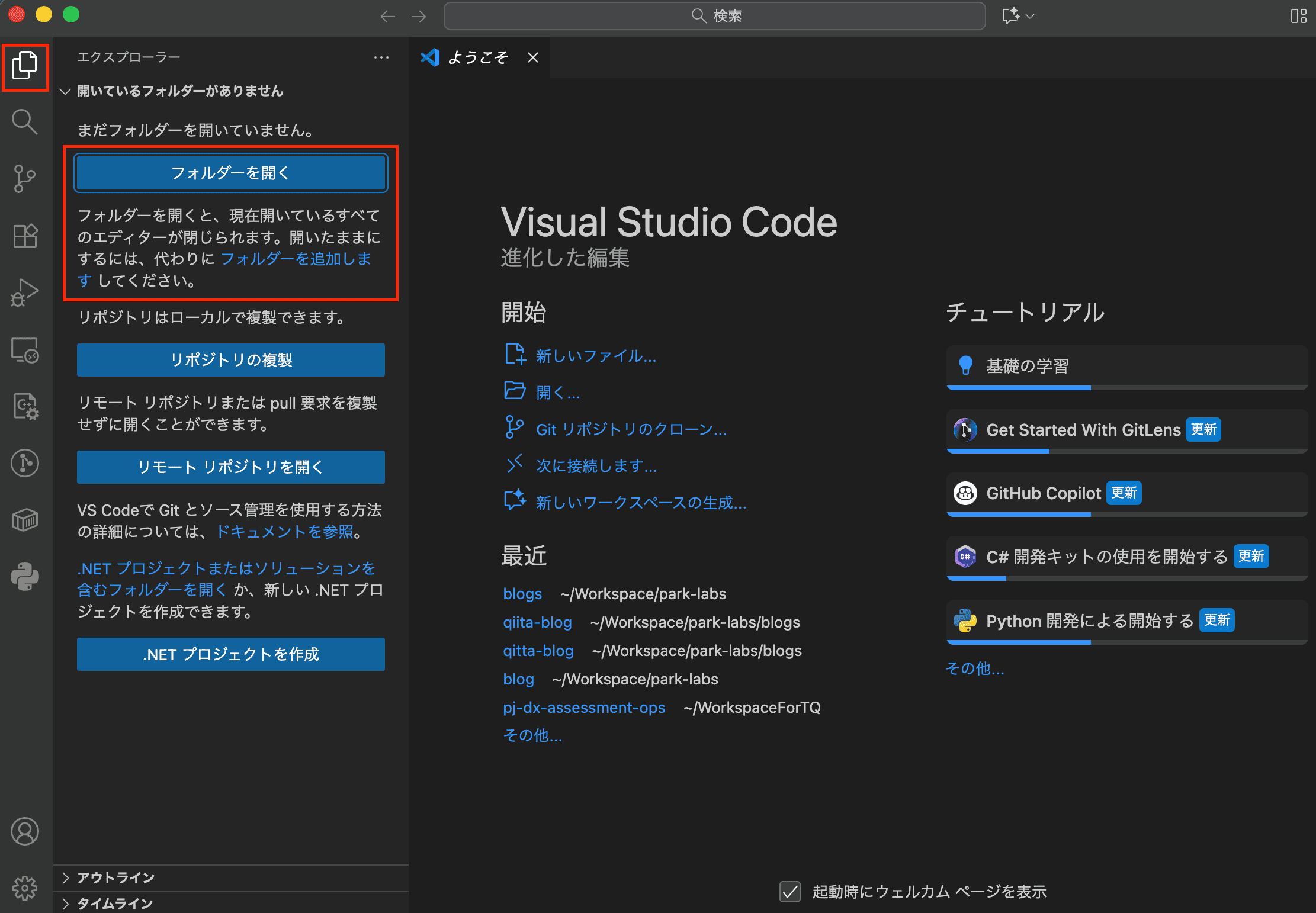Open Explorer's more actions menu

pyautogui.click(x=381, y=57)
